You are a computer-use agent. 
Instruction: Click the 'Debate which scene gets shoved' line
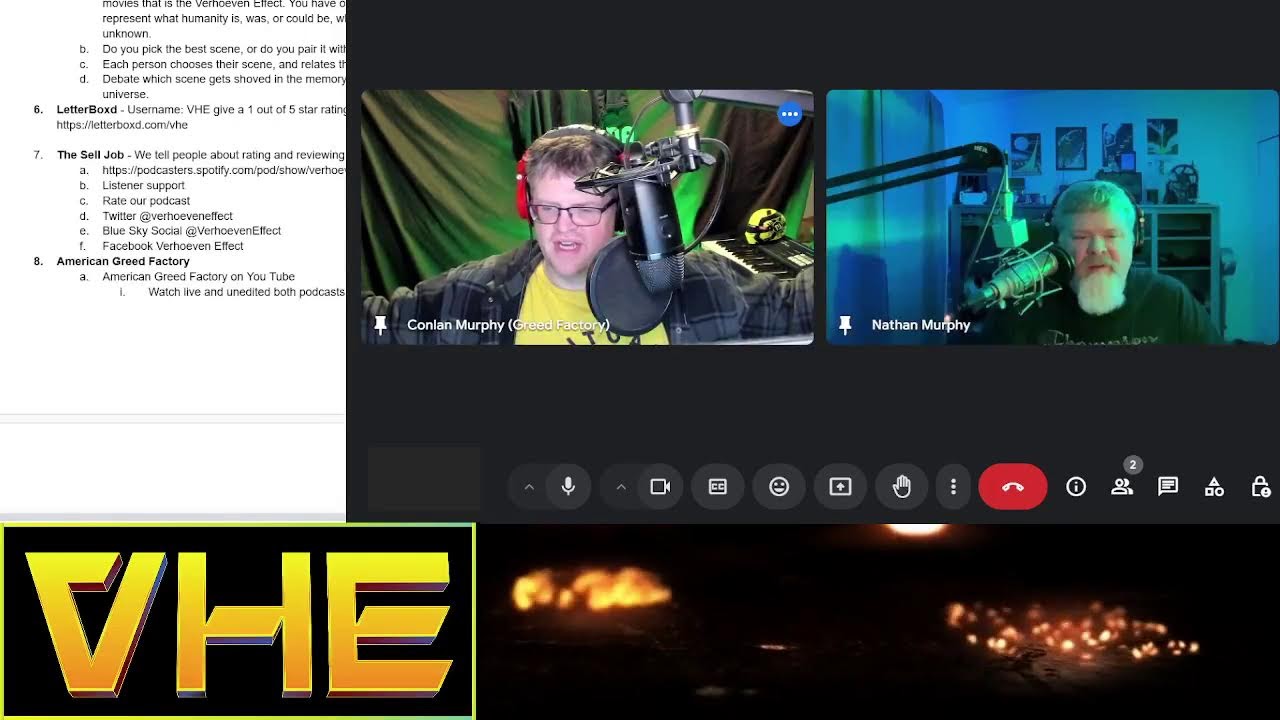(224, 79)
